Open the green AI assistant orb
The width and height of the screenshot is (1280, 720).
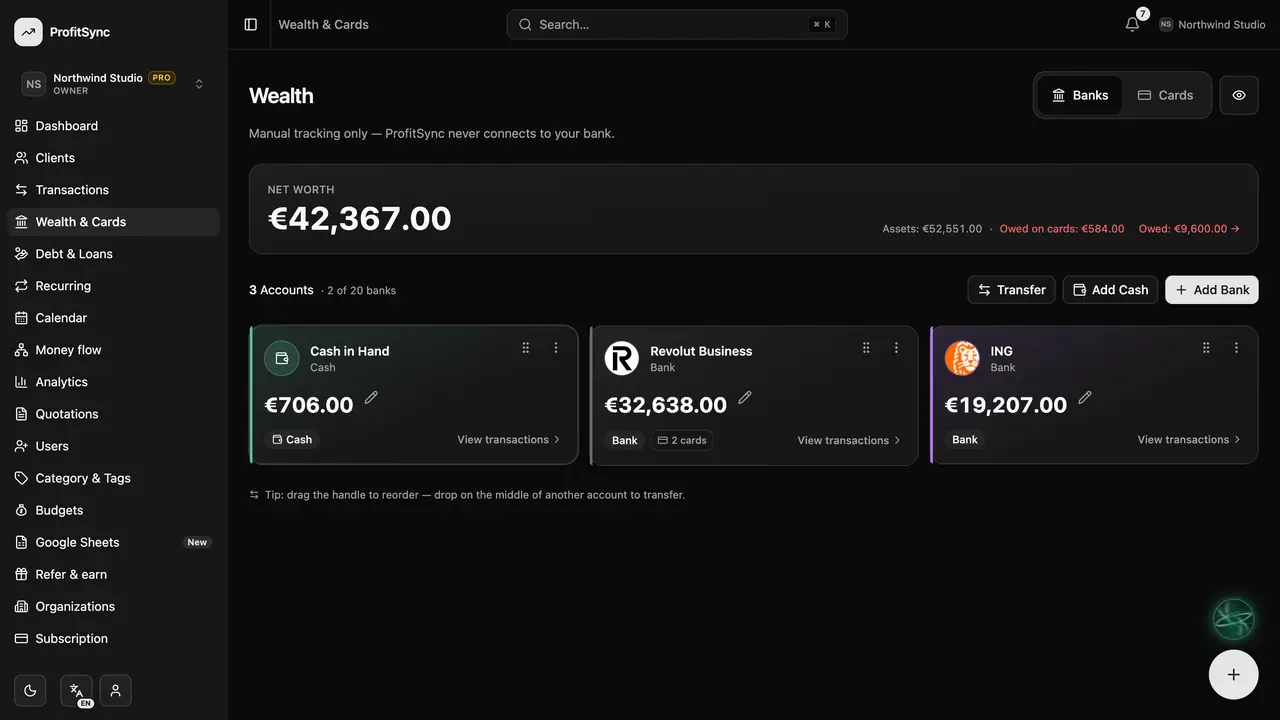[1233, 619]
